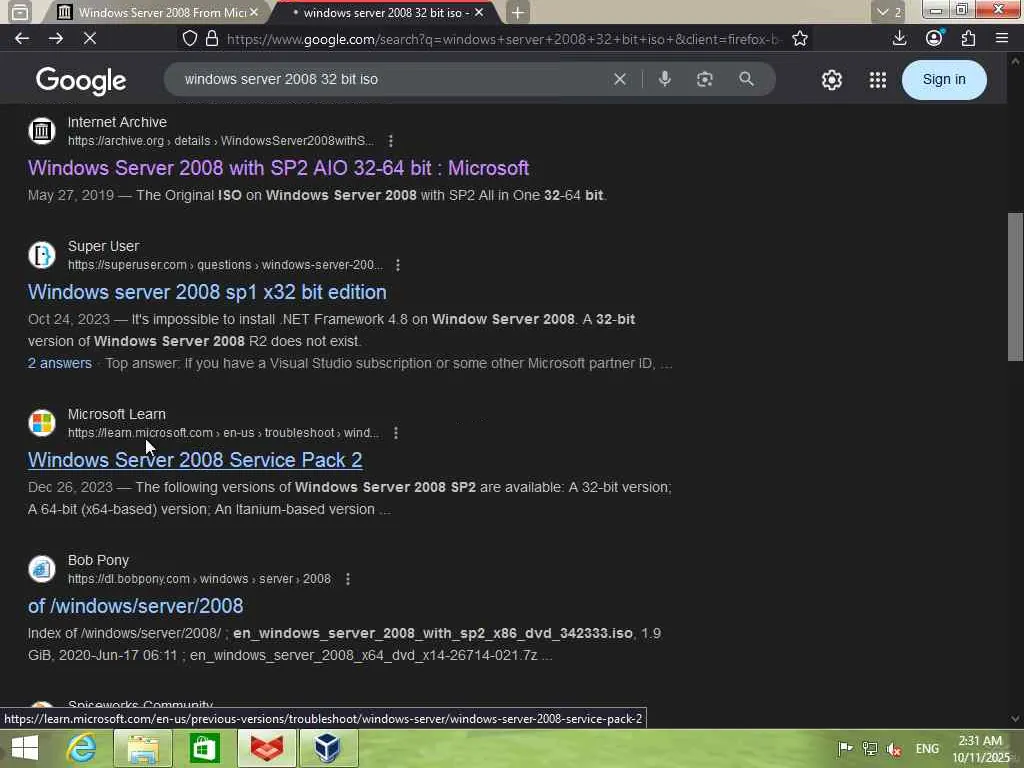Click the Internet Archive site favicon
The image size is (1024, 768).
point(42,131)
